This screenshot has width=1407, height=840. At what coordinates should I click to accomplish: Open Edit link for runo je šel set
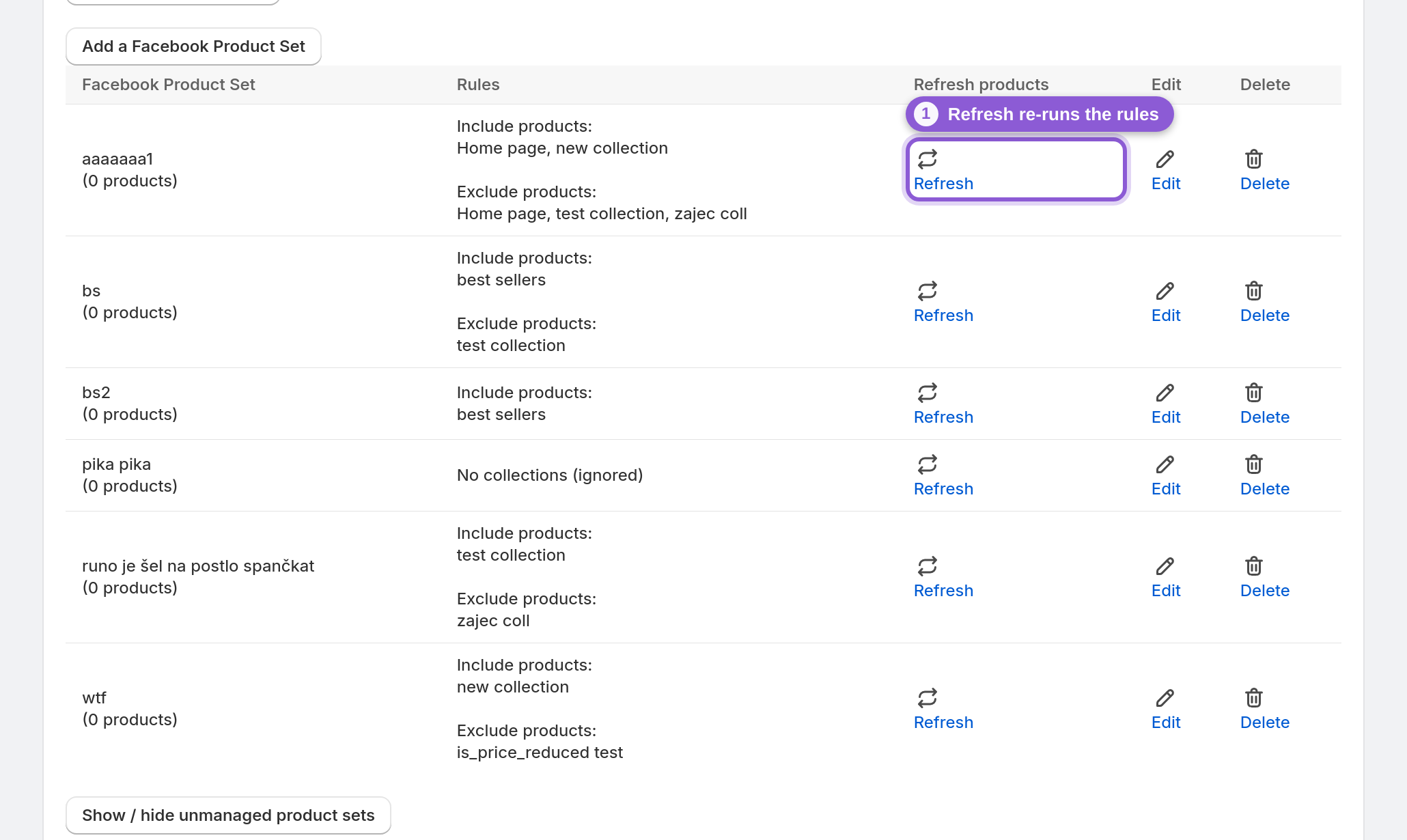(x=1166, y=591)
